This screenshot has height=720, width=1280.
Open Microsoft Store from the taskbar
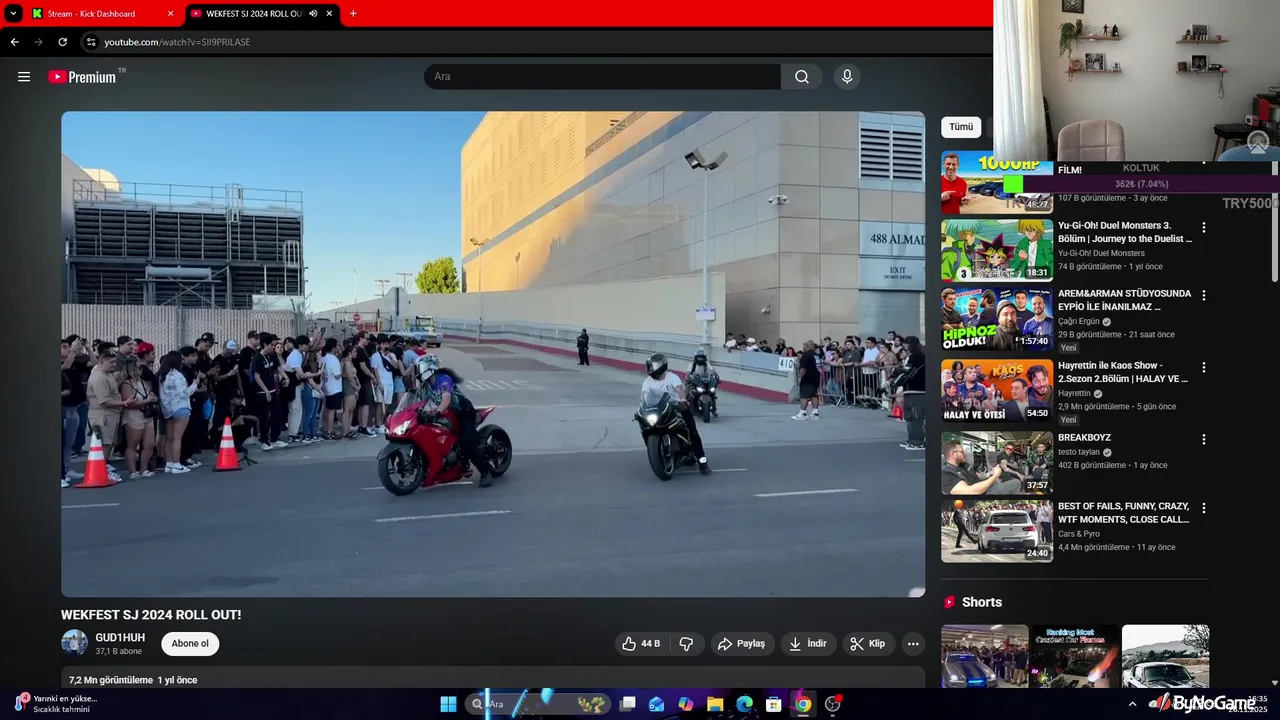(773, 704)
